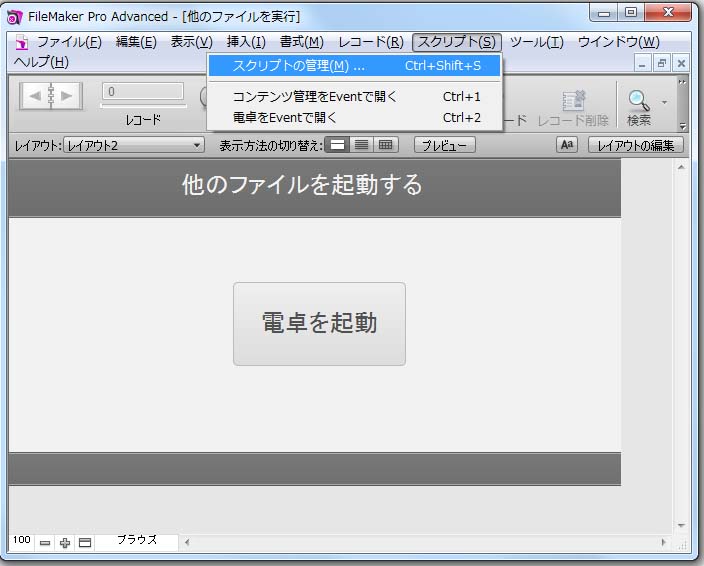Open the レイアウト2 layout dropdown
The height and width of the screenshot is (566, 704).
134,145
